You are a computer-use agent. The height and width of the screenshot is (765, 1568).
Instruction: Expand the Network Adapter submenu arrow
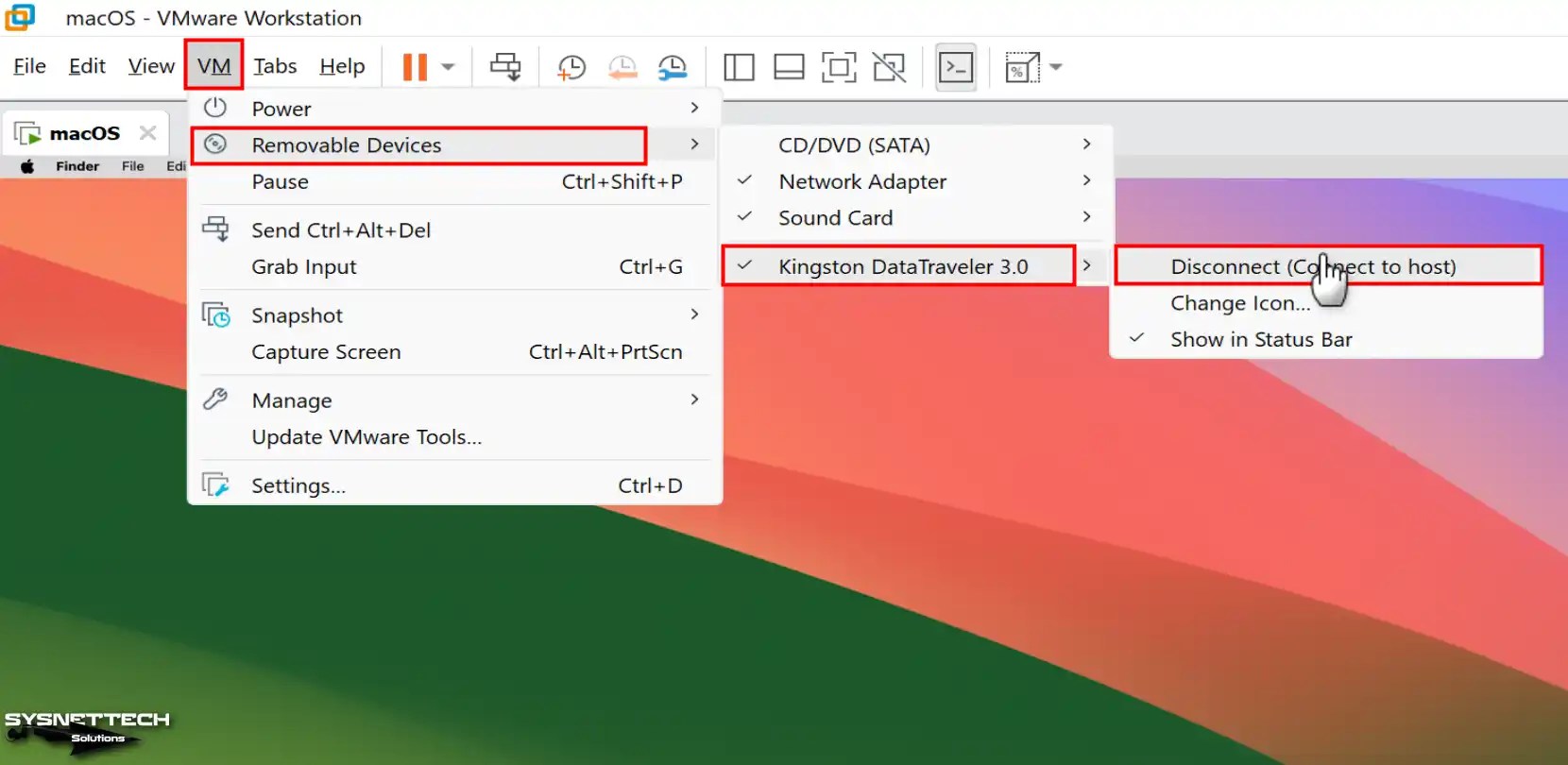pyautogui.click(x=1087, y=179)
